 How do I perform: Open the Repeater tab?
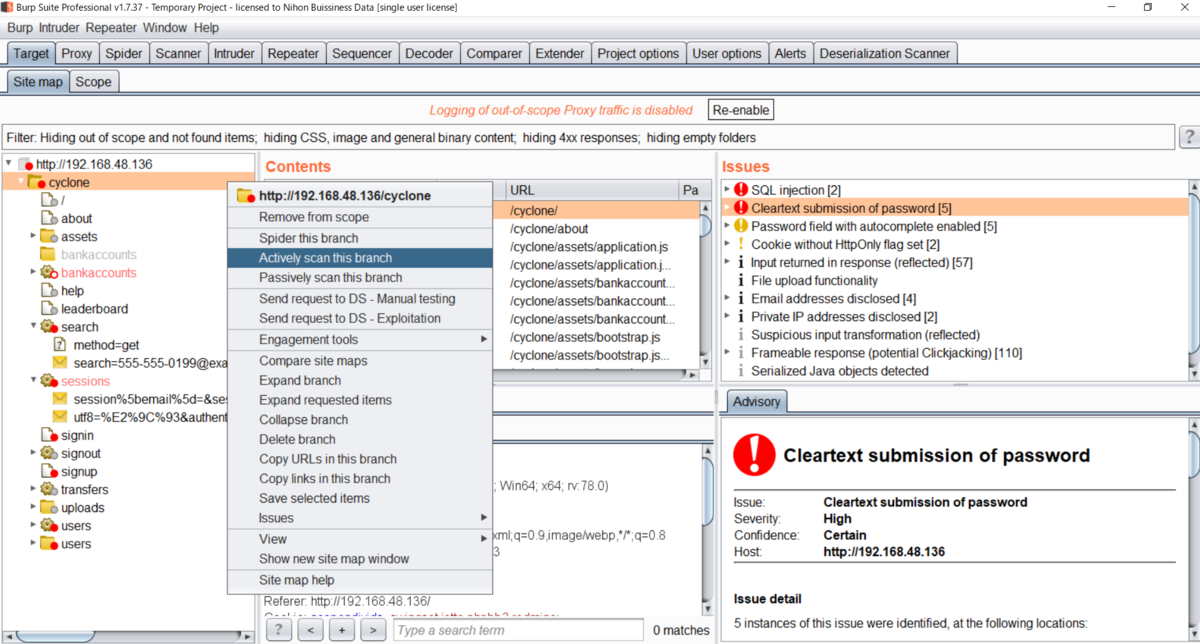coord(294,53)
